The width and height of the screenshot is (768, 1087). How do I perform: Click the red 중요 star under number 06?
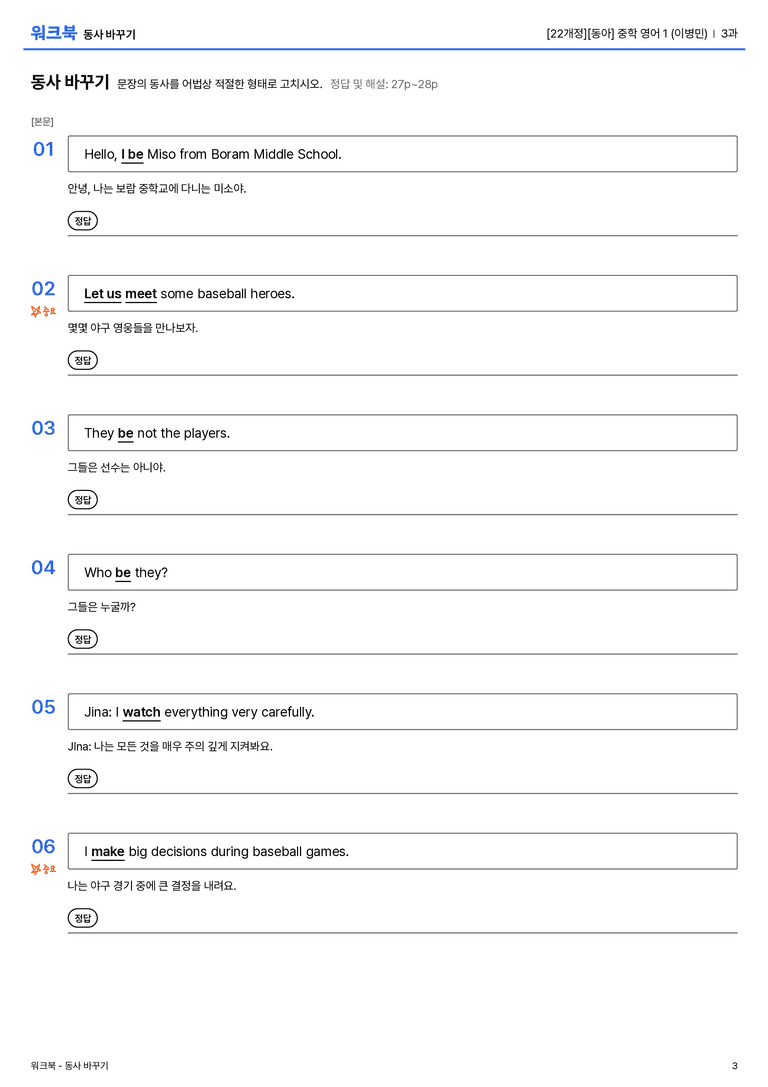point(43,869)
